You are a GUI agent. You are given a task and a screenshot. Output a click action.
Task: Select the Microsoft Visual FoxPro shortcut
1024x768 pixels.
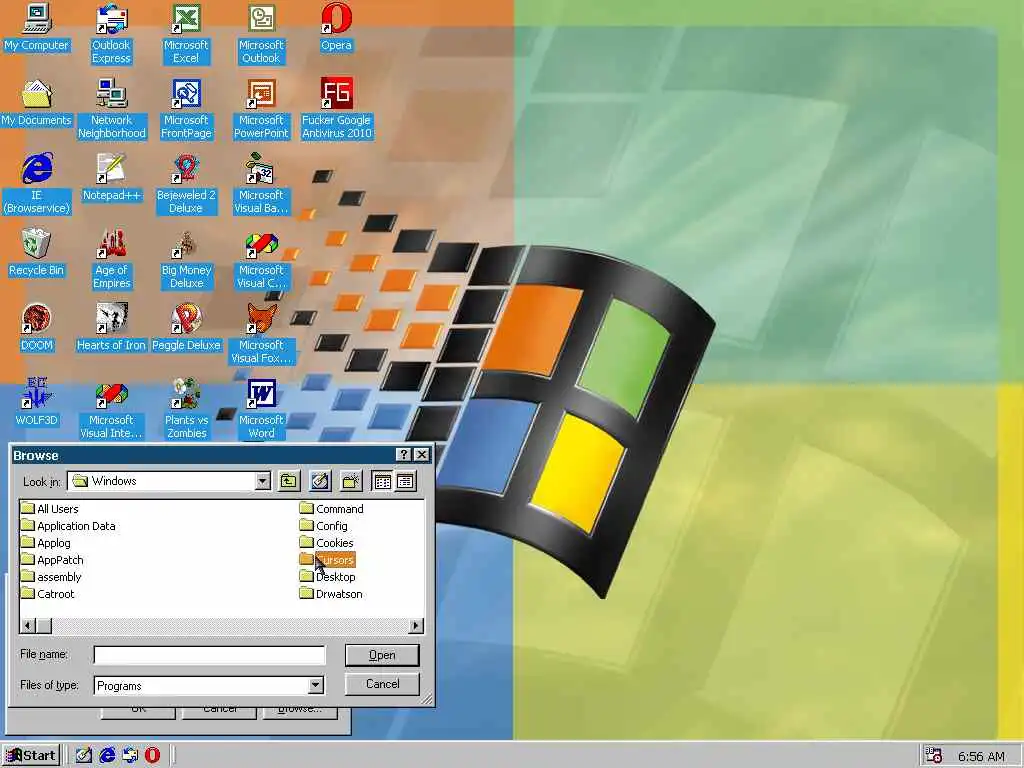(261, 334)
